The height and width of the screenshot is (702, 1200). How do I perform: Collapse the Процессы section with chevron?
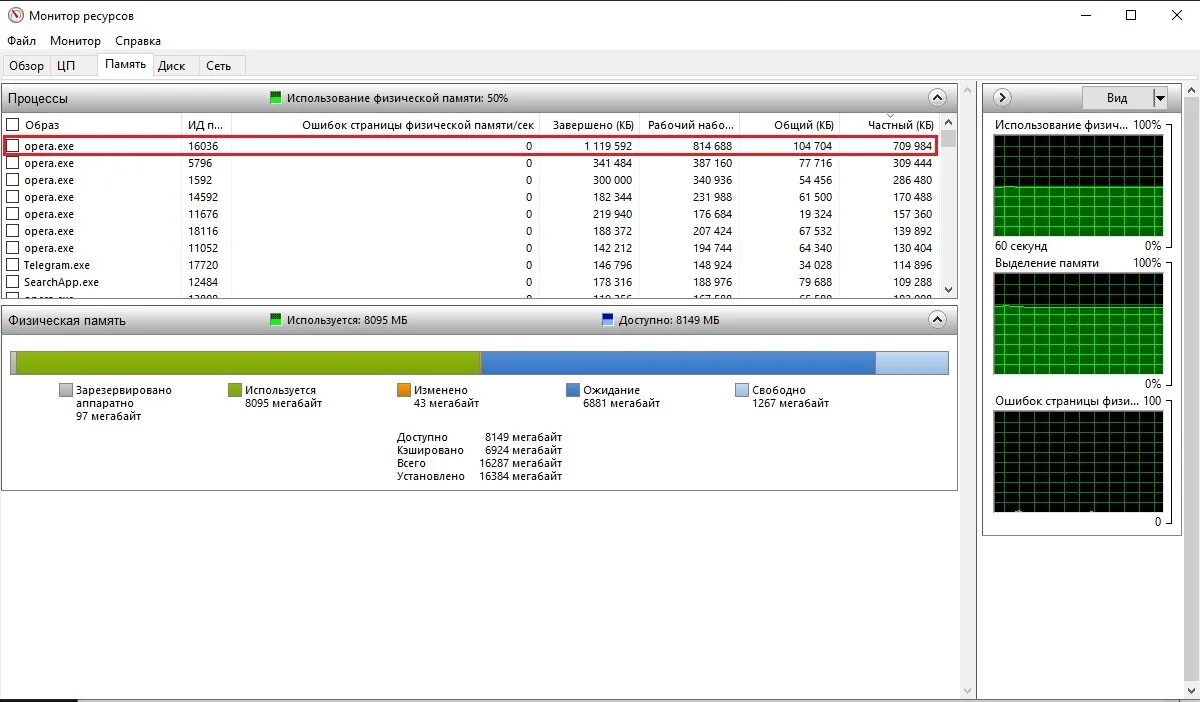click(x=937, y=98)
